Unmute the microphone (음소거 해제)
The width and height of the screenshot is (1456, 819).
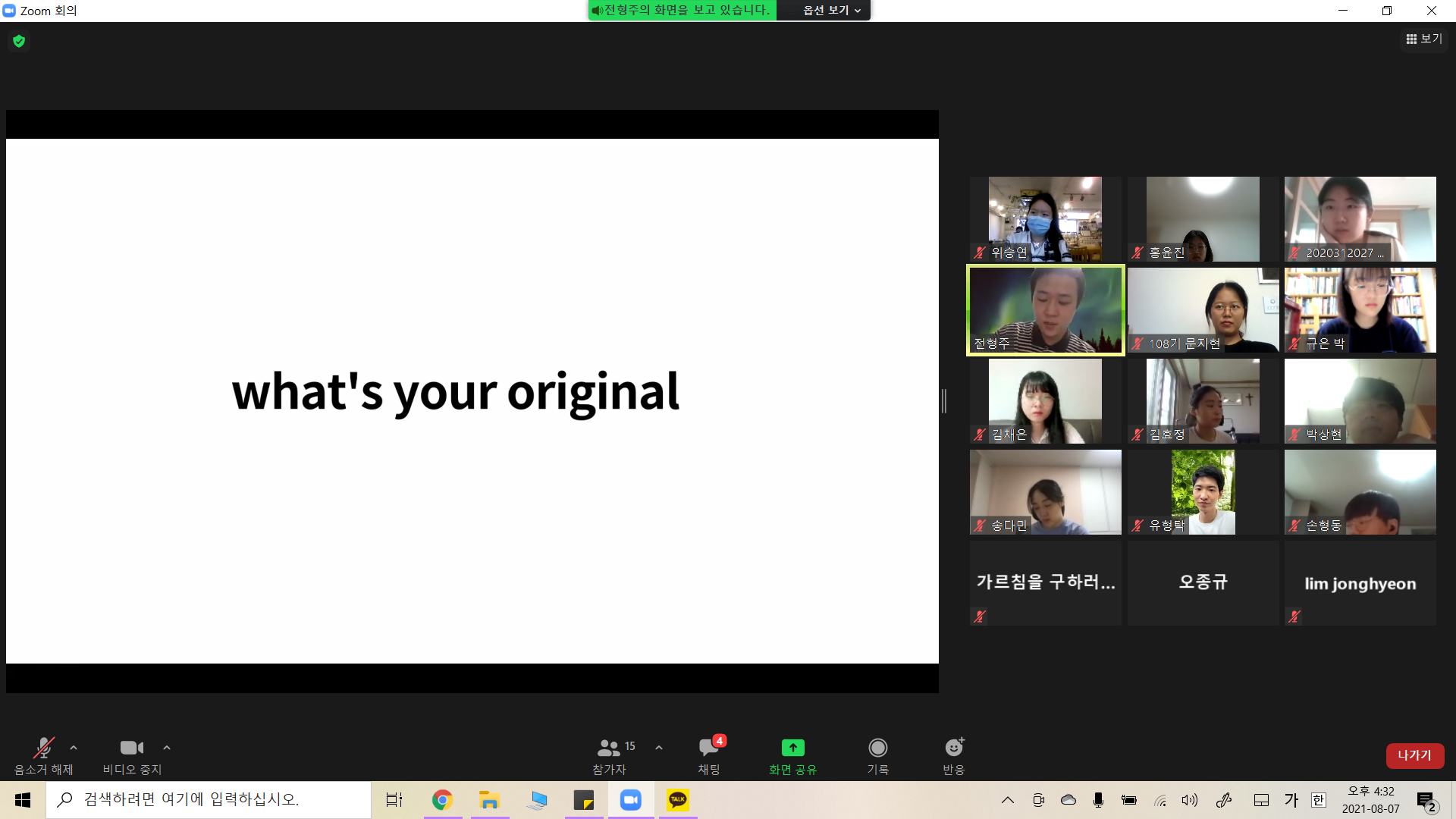click(43, 748)
